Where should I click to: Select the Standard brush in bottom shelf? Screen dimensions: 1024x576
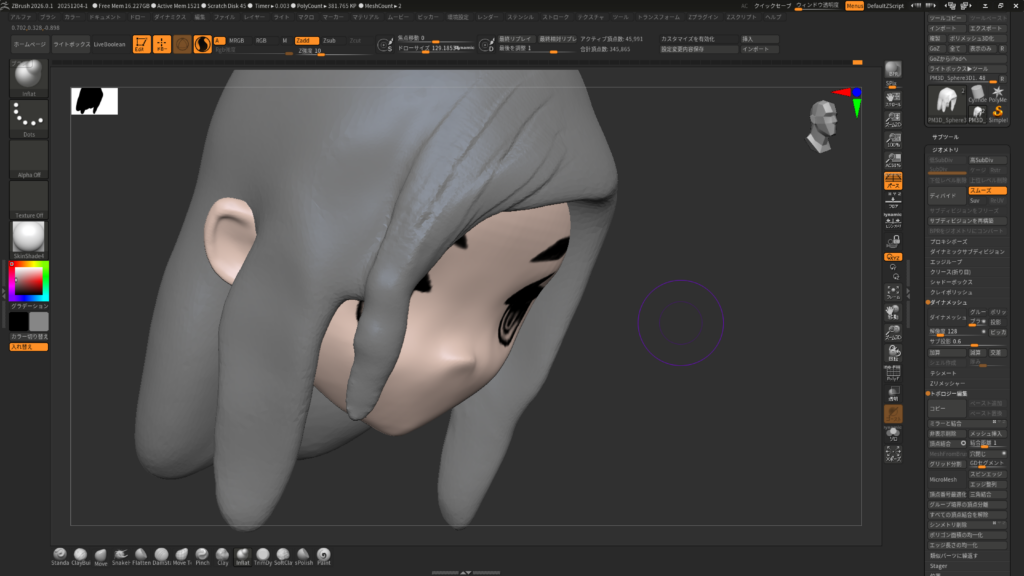(60, 554)
